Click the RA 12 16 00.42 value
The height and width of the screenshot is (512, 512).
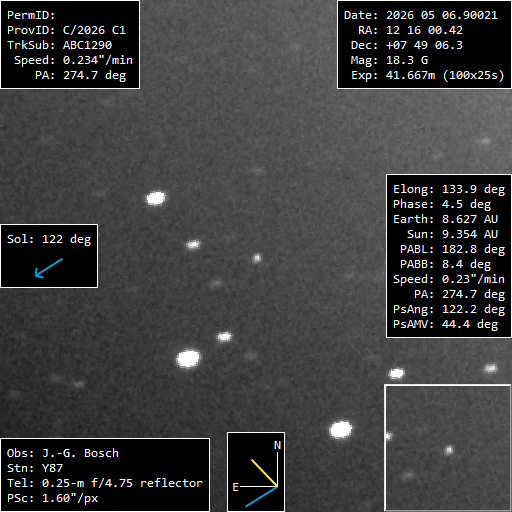424,30
